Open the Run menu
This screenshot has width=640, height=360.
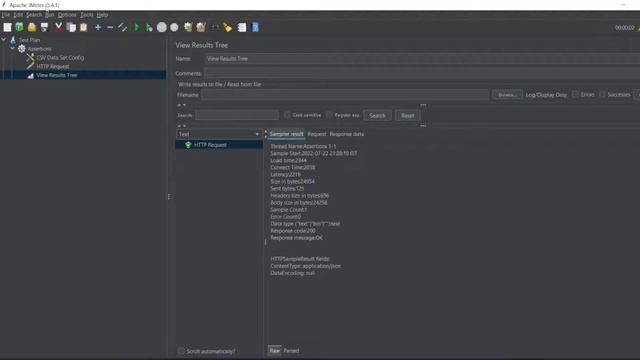pyautogui.click(x=49, y=15)
